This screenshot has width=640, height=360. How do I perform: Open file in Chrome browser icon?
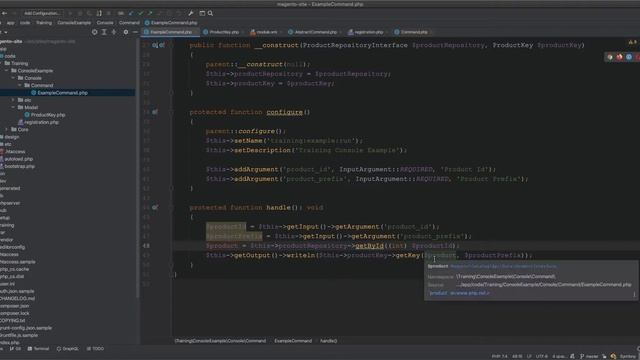point(610,57)
